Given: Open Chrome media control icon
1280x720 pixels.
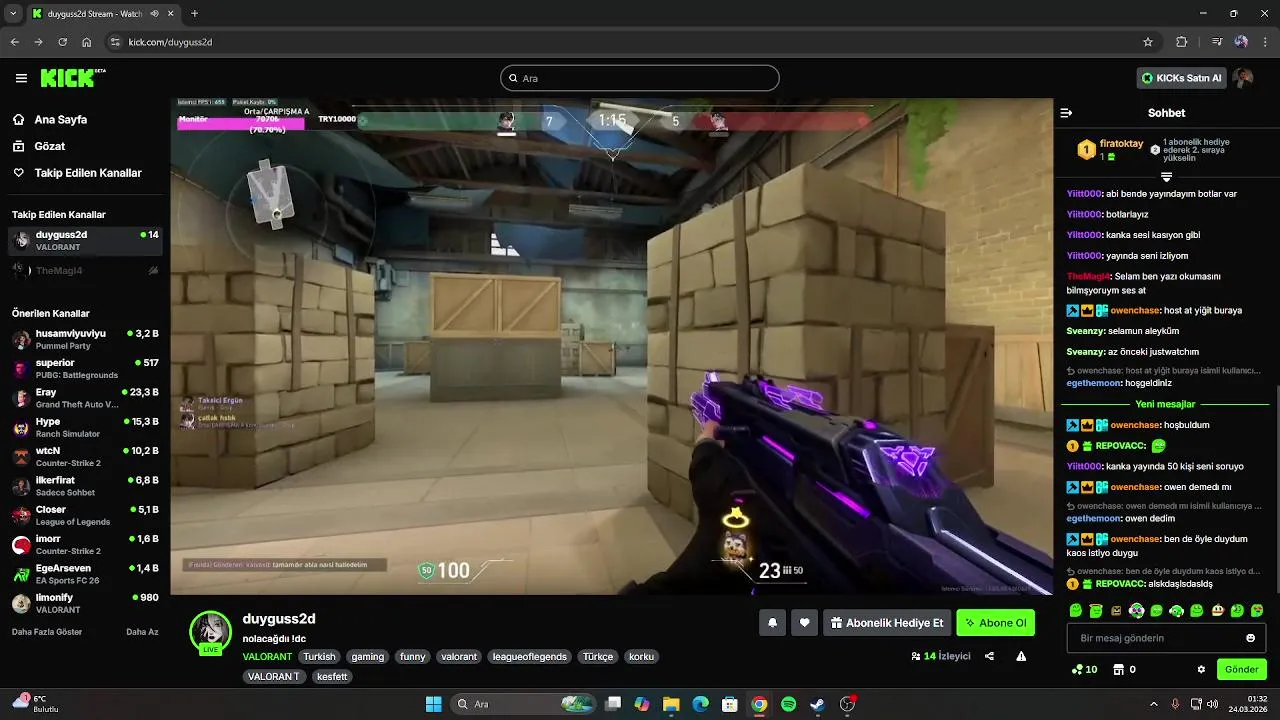Looking at the screenshot, I should click(1216, 42).
